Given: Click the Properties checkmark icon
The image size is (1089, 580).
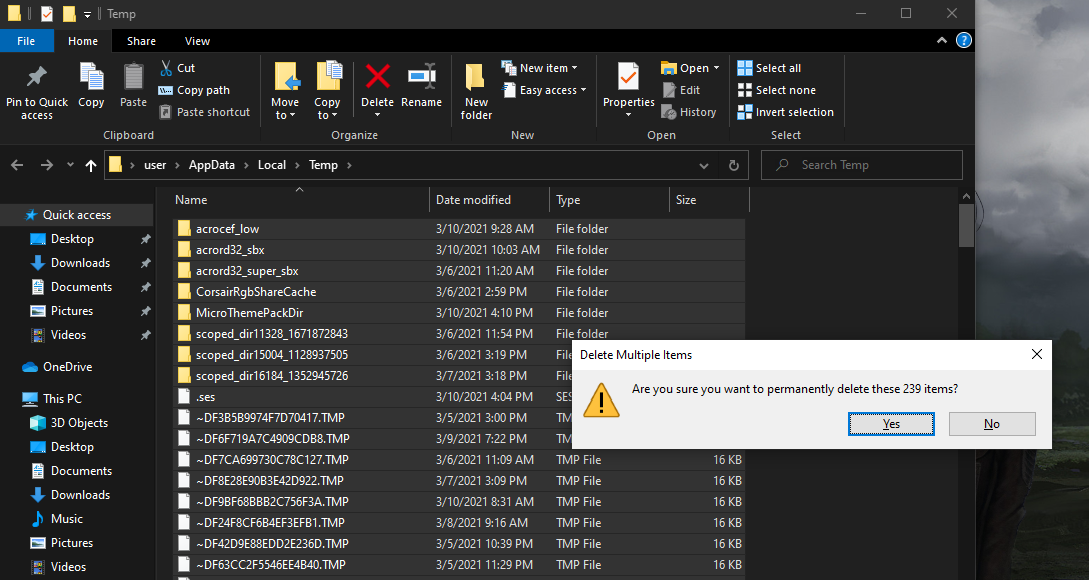Looking at the screenshot, I should [x=628, y=77].
